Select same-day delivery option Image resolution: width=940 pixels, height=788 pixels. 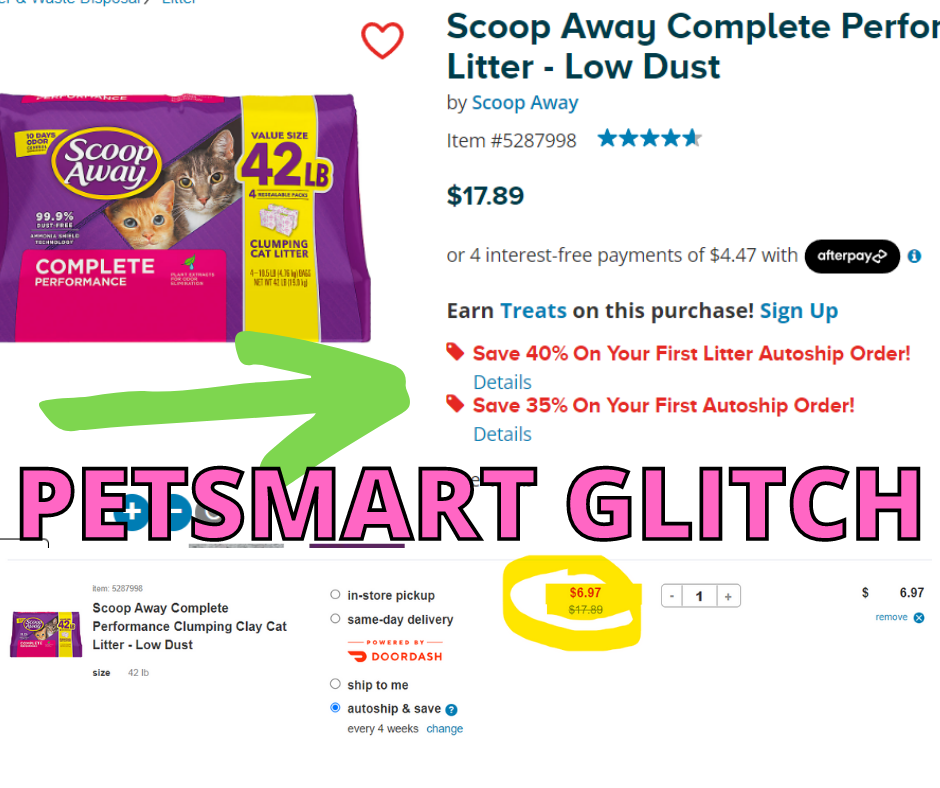[335, 618]
